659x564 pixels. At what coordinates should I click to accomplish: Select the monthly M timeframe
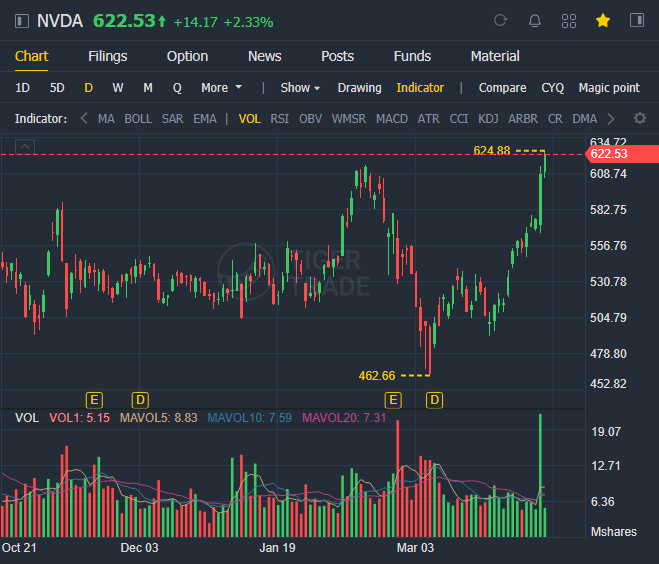(148, 88)
